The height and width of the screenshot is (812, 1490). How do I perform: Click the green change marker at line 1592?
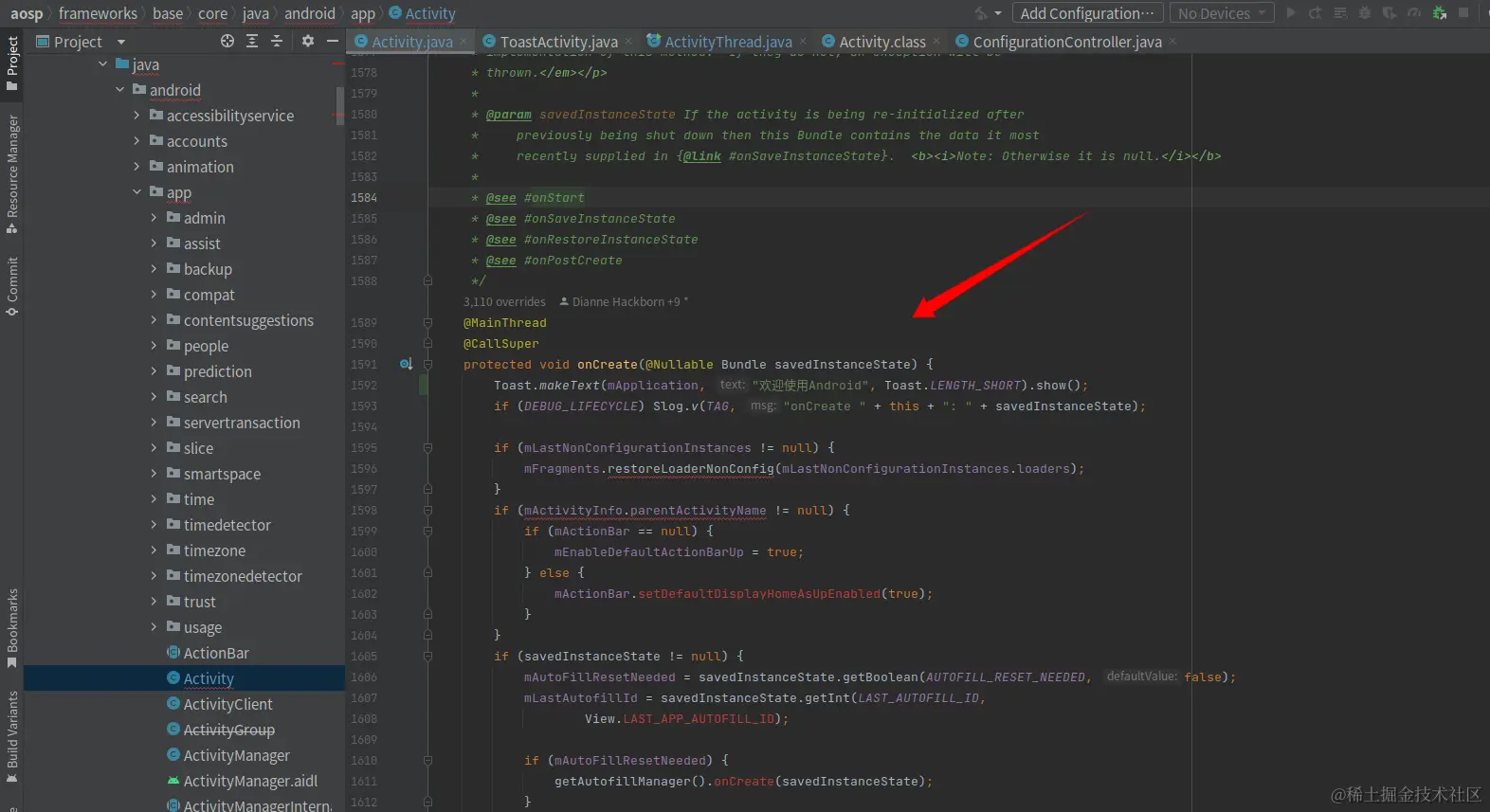click(x=424, y=385)
